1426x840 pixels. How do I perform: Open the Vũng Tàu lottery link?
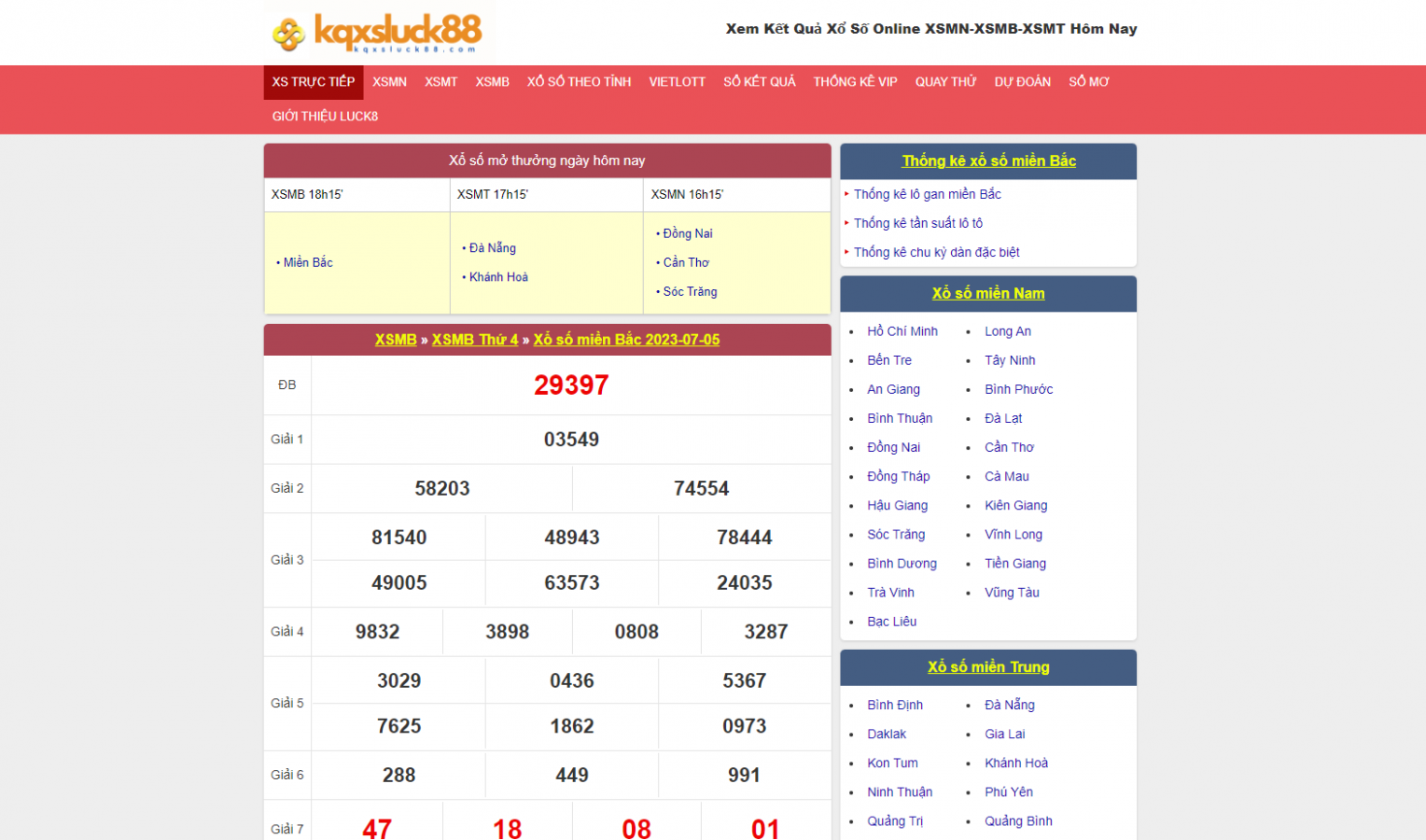pos(1012,593)
